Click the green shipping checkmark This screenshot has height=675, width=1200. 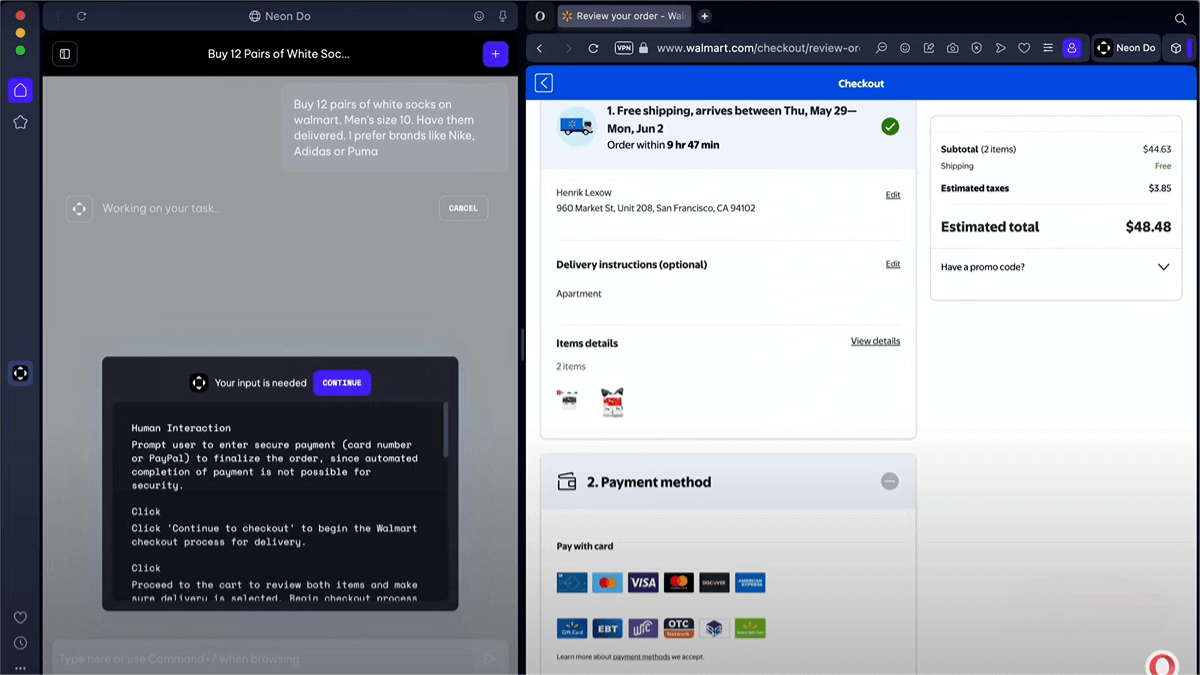pos(890,127)
